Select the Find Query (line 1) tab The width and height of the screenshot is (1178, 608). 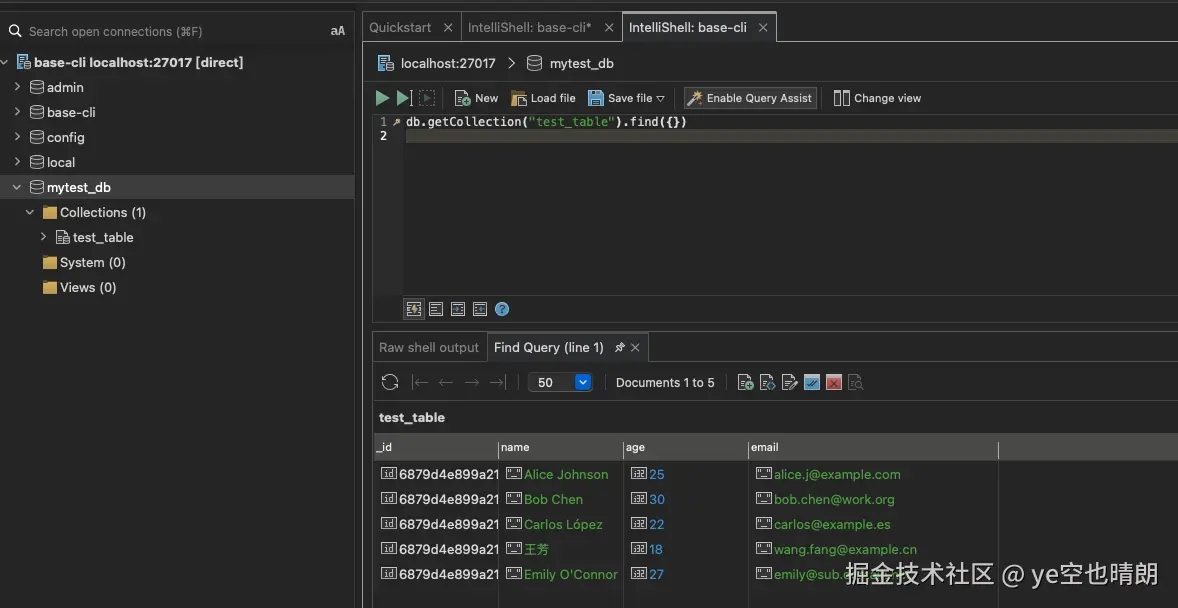548,347
